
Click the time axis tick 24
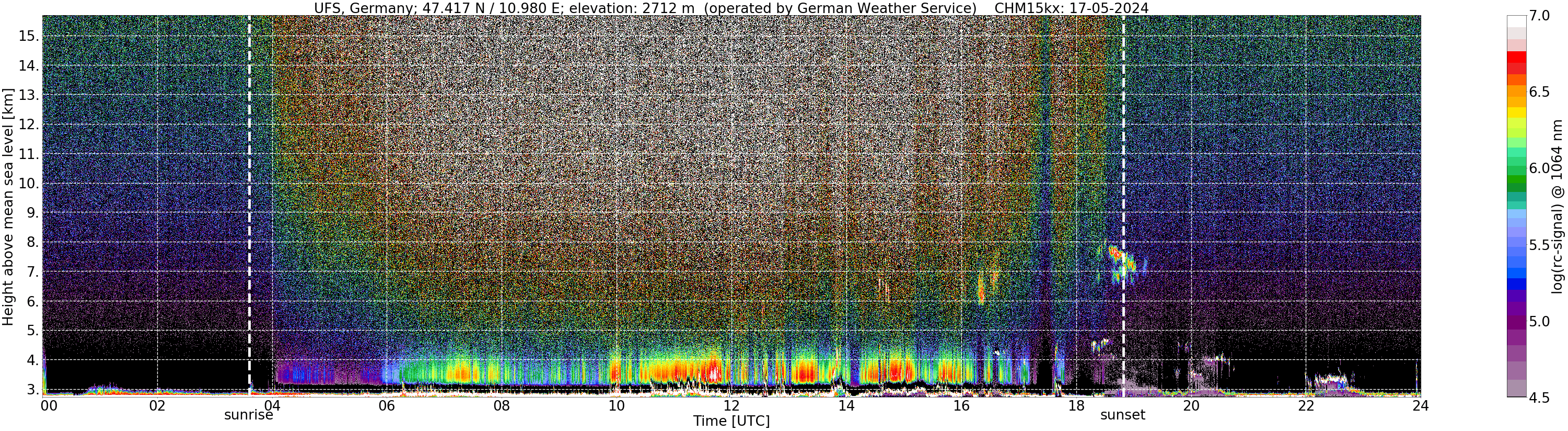(1420, 405)
